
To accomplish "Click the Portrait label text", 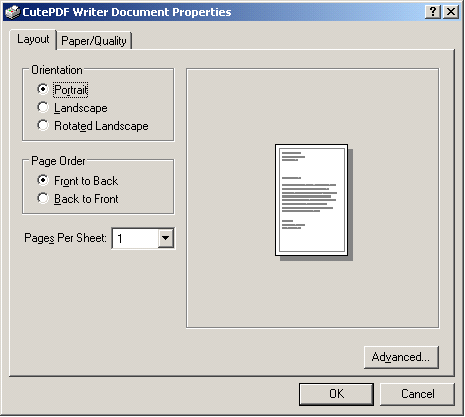I will [71, 90].
